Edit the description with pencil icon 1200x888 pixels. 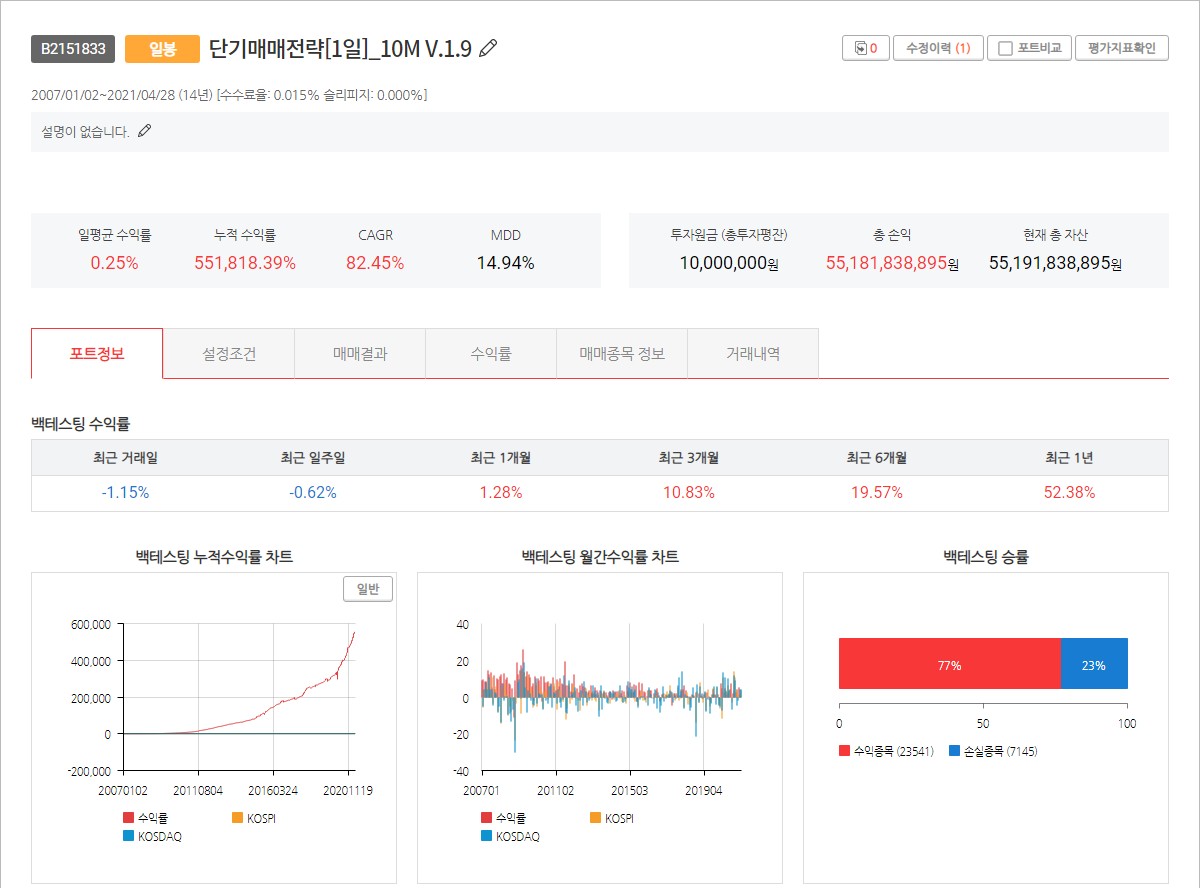coord(145,131)
